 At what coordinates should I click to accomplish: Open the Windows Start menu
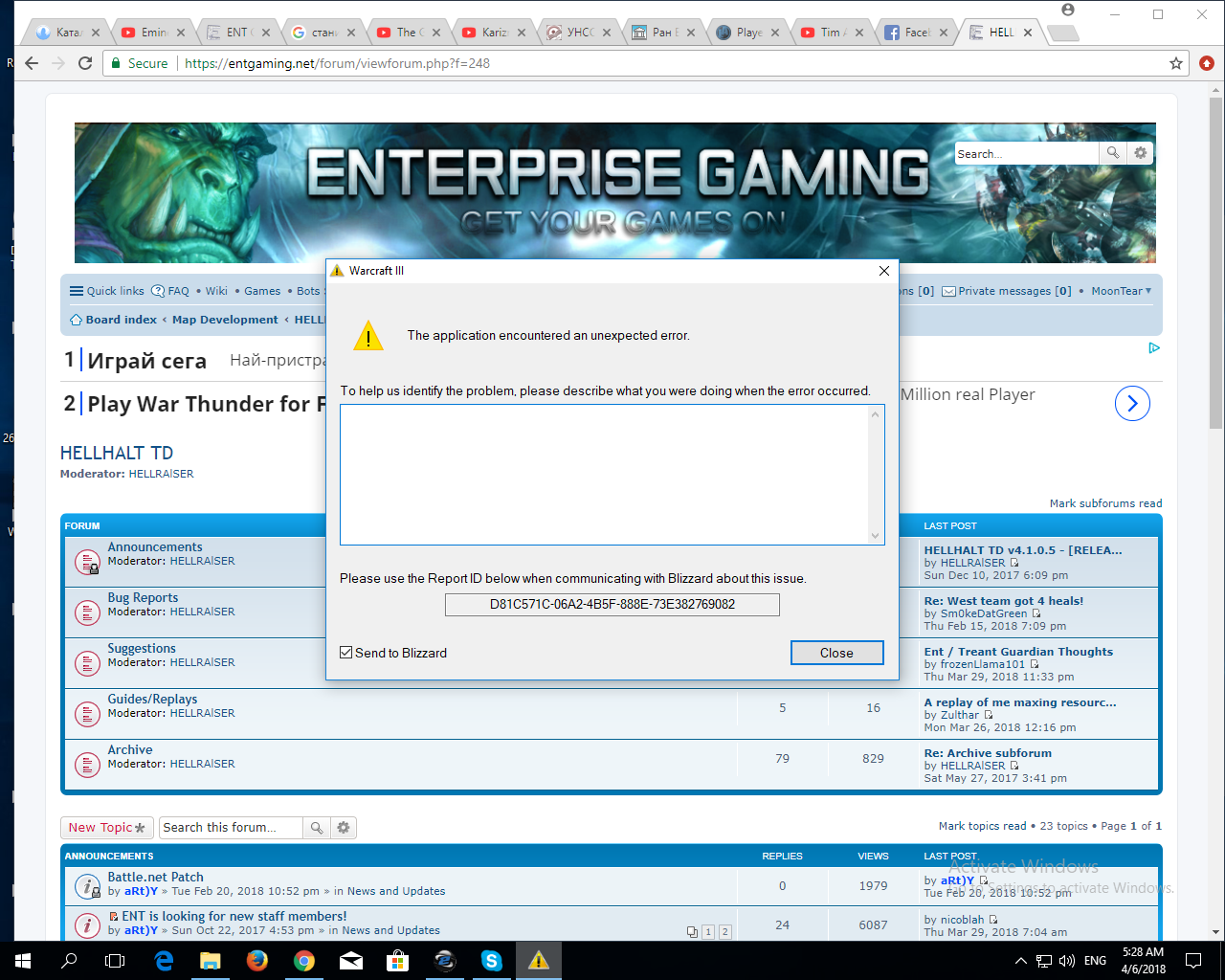(23, 961)
